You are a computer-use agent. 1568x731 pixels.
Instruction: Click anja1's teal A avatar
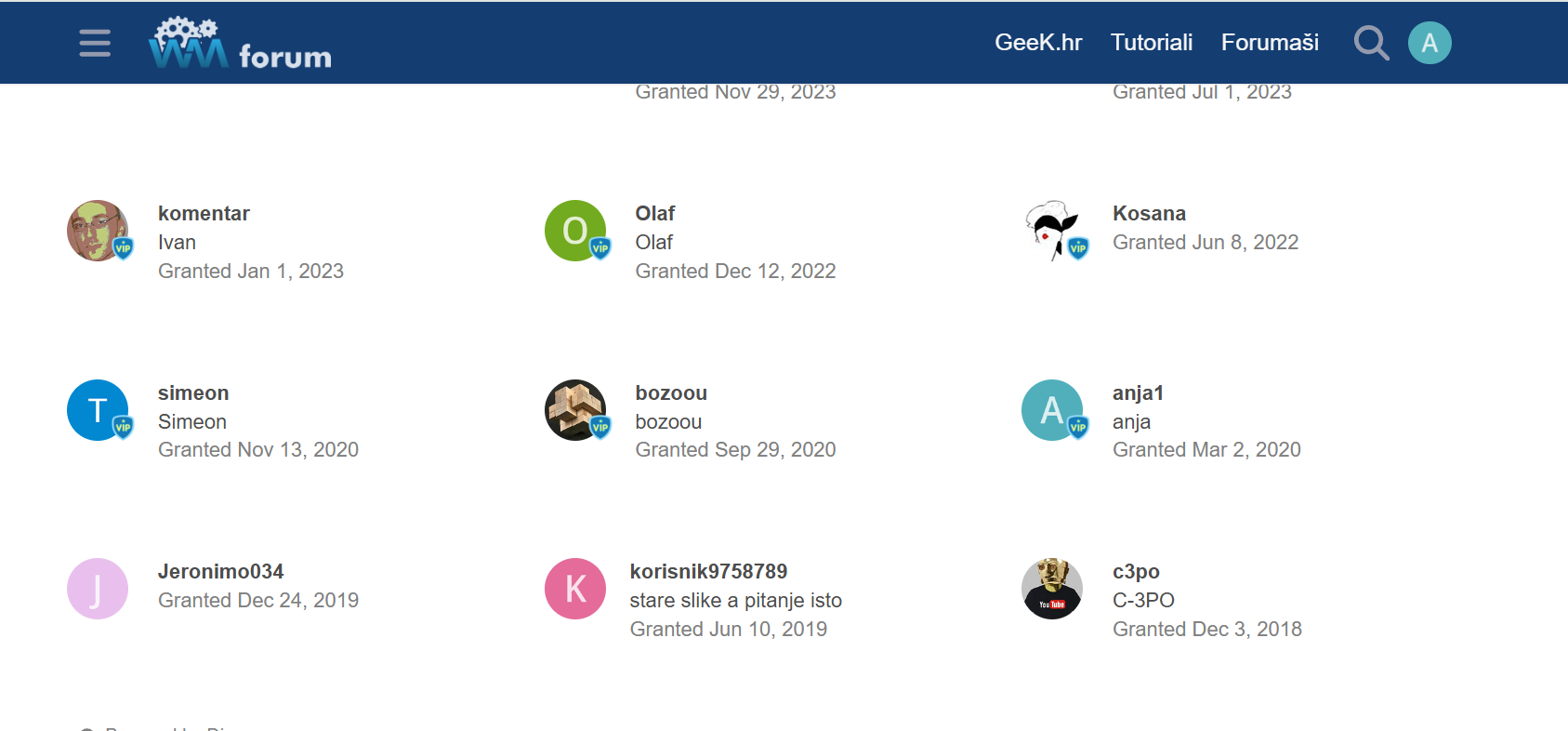pyautogui.click(x=1052, y=410)
